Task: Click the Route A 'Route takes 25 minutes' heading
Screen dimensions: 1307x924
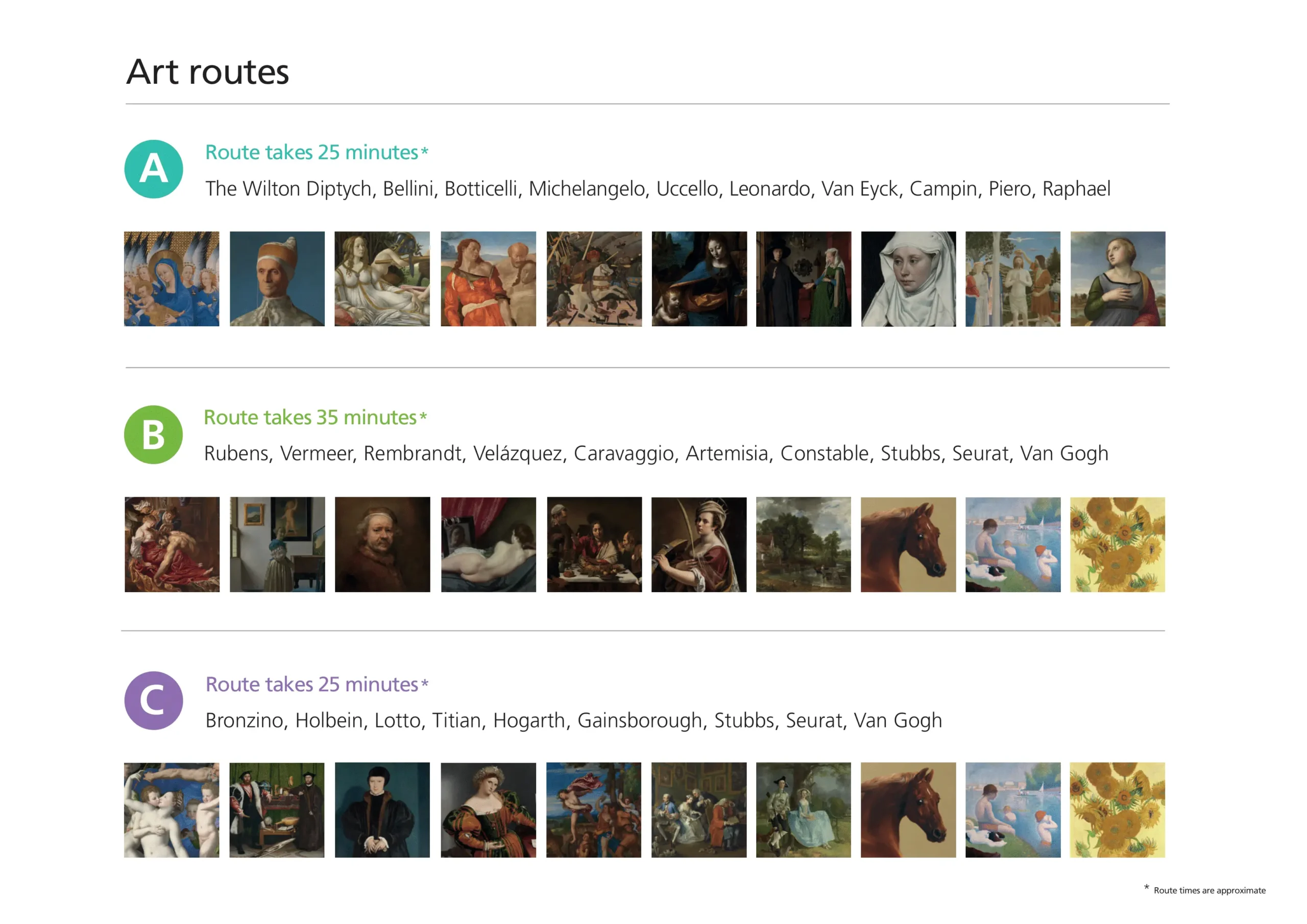Action: click(317, 152)
